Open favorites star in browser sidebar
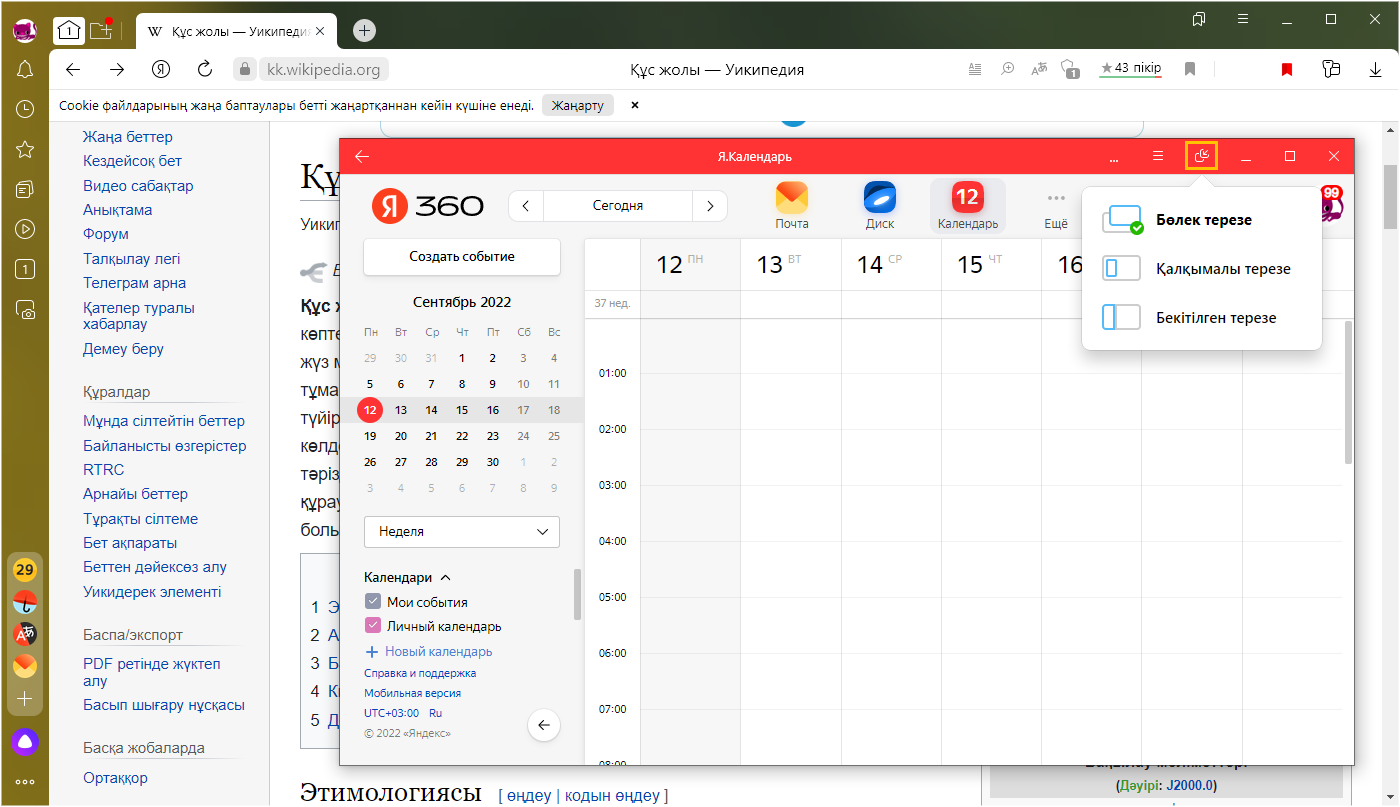This screenshot has width=1400, height=807. 25,149
